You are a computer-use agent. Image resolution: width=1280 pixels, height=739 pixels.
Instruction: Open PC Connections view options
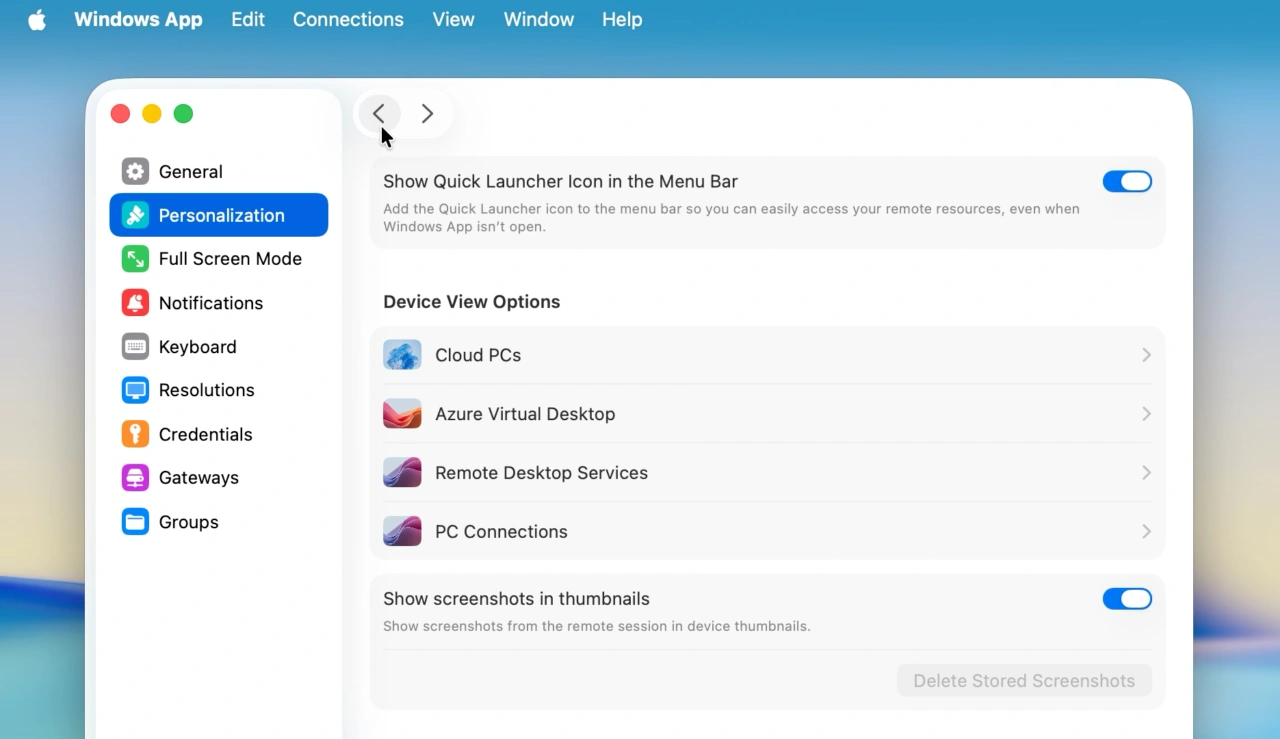click(x=767, y=531)
